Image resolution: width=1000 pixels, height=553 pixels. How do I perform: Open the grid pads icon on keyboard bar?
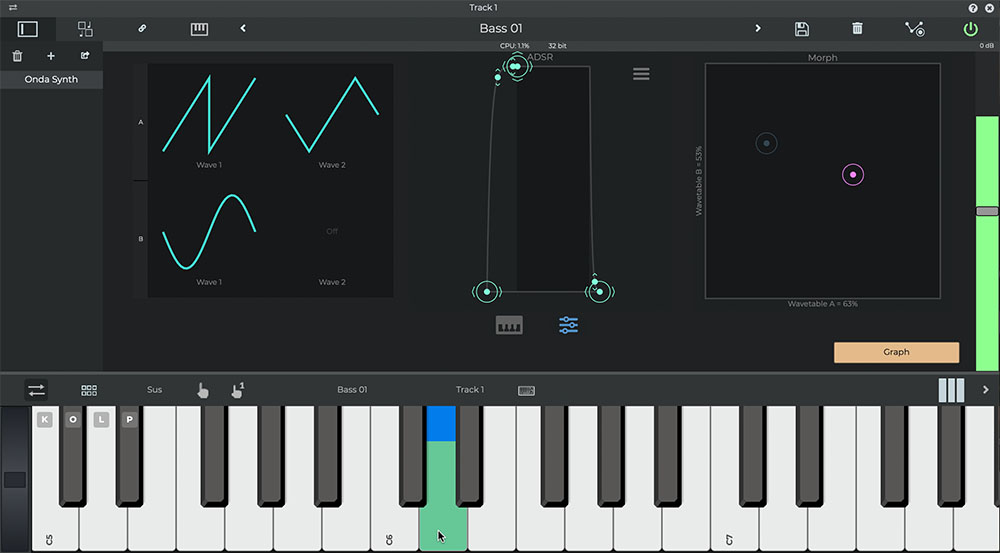(x=89, y=390)
